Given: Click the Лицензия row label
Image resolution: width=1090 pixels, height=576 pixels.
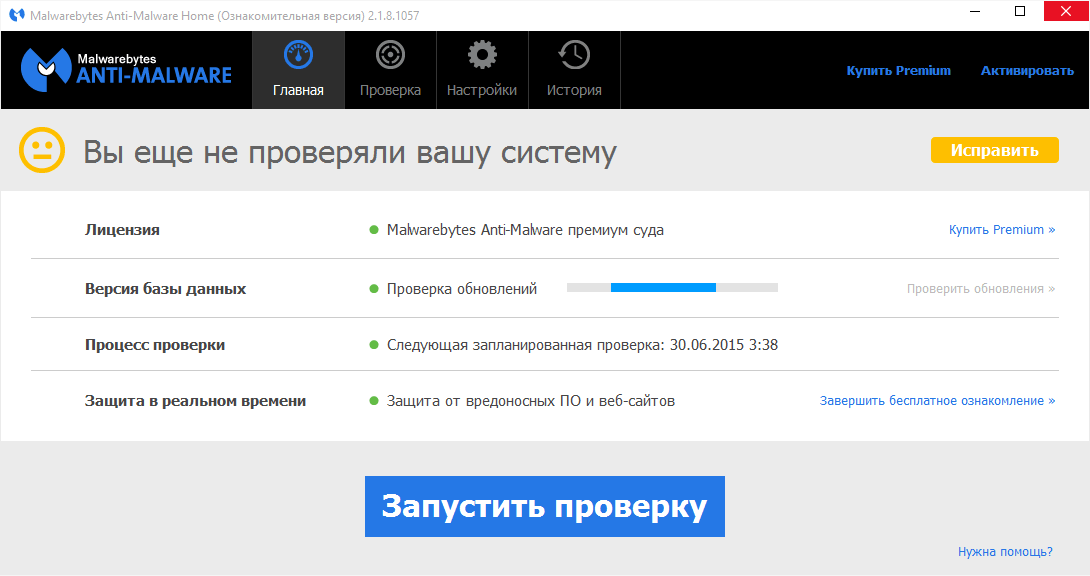Looking at the screenshot, I should [122, 230].
